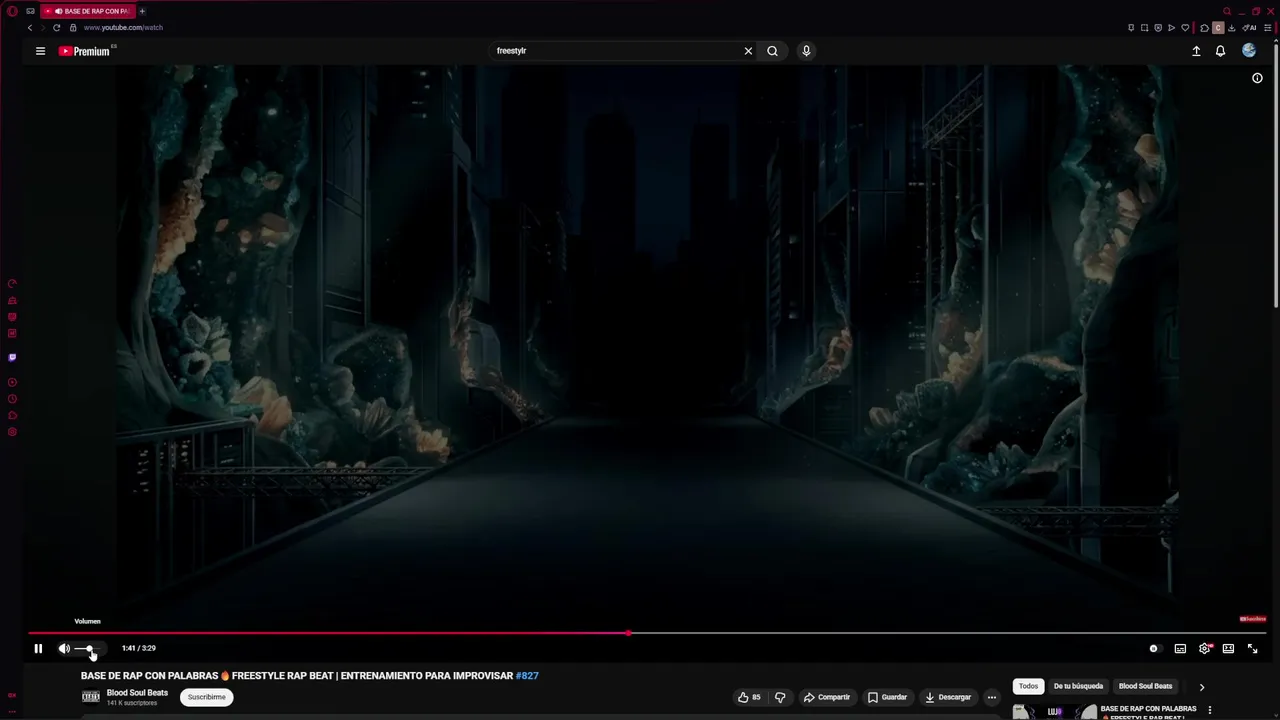Start voice search with microphone
This screenshot has height=720, width=1280.
[806, 51]
